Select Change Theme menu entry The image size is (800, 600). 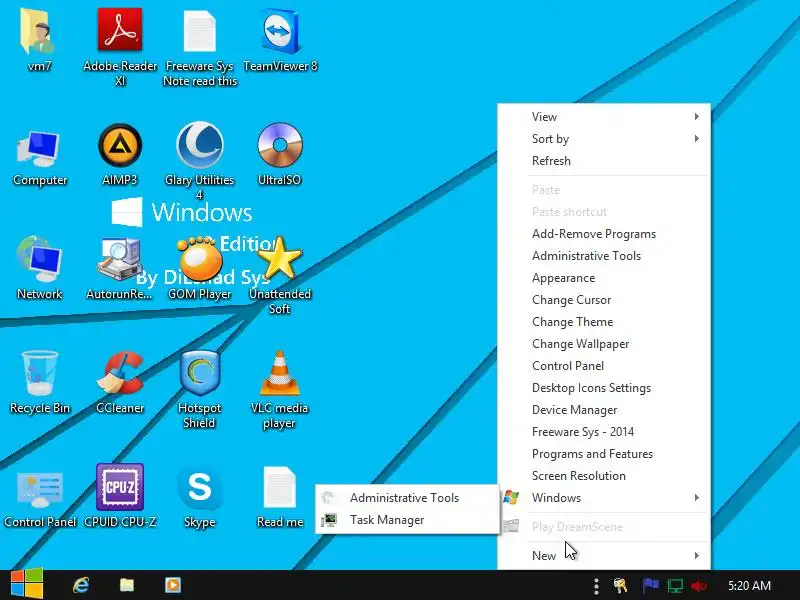point(604,321)
